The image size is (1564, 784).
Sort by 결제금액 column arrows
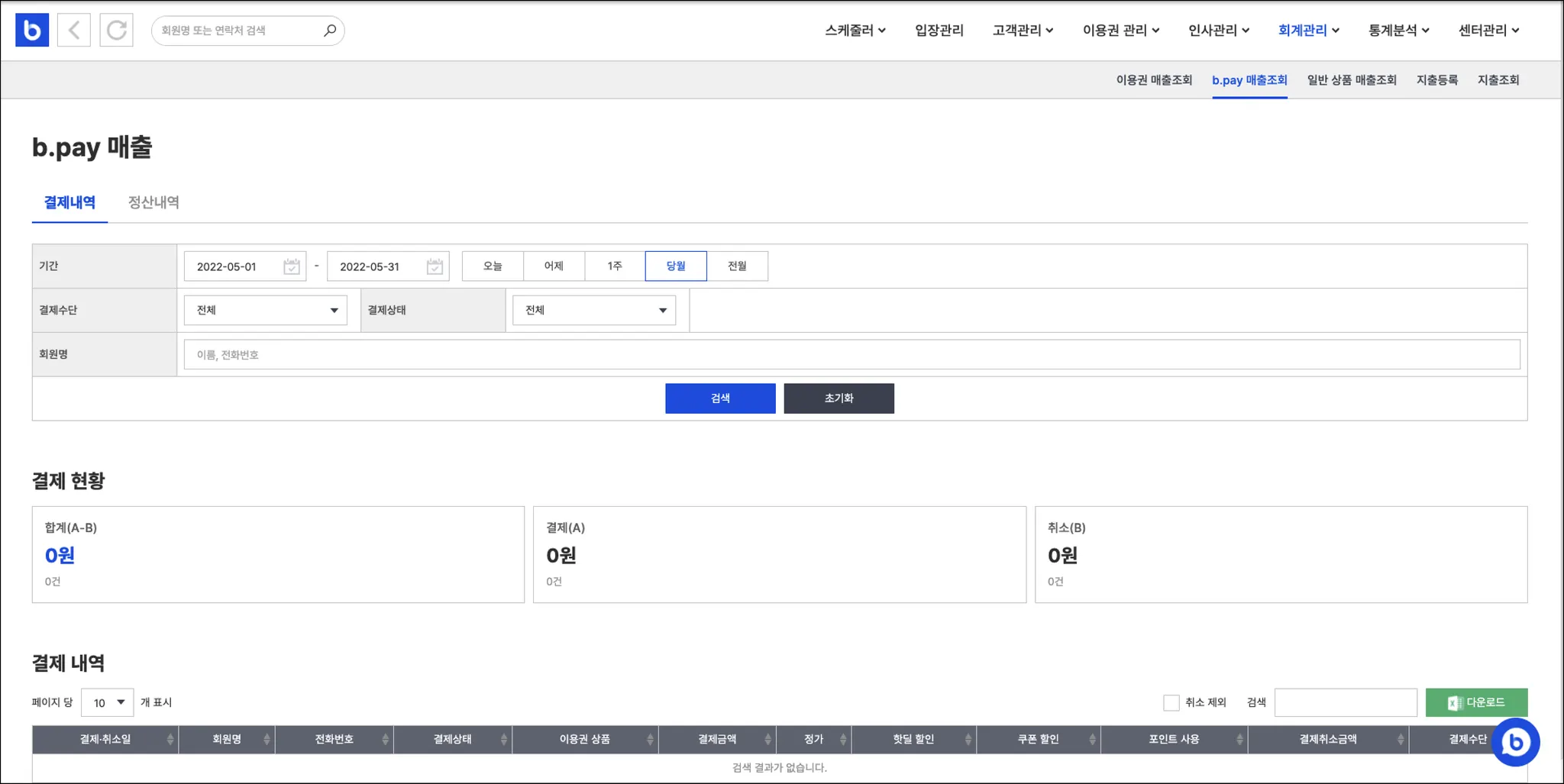pos(767,739)
